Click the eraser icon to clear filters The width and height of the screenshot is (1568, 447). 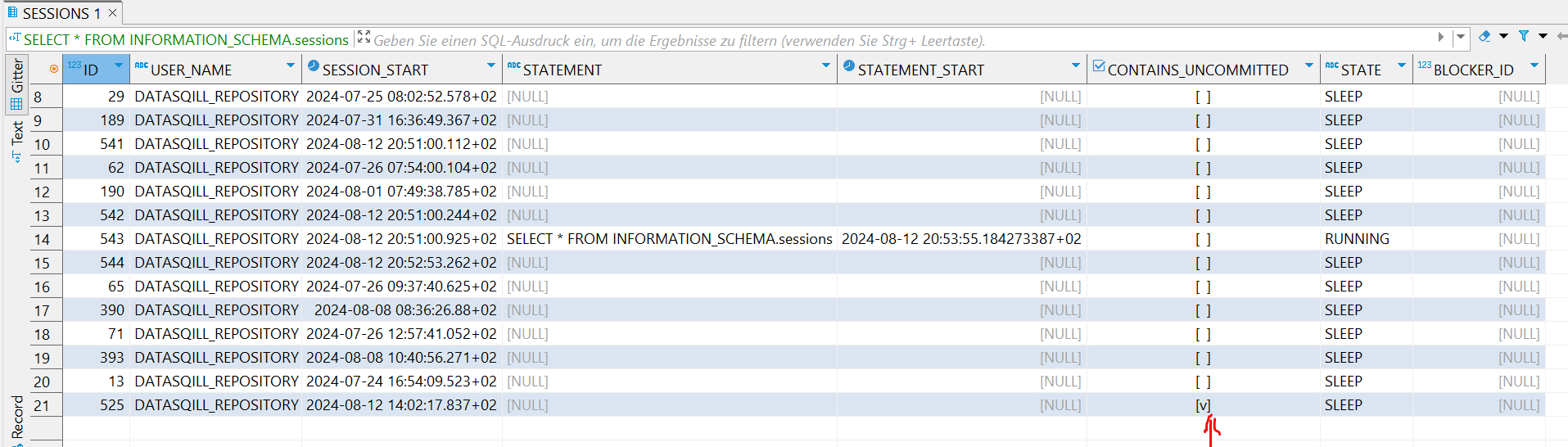tap(1484, 37)
